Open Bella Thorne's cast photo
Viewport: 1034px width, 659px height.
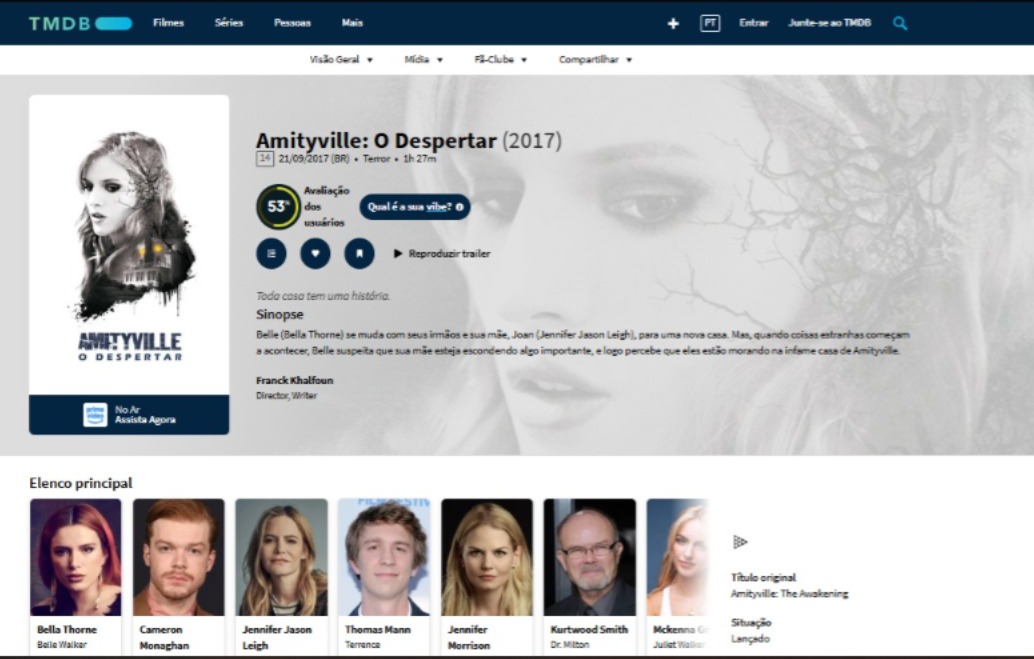[76, 557]
